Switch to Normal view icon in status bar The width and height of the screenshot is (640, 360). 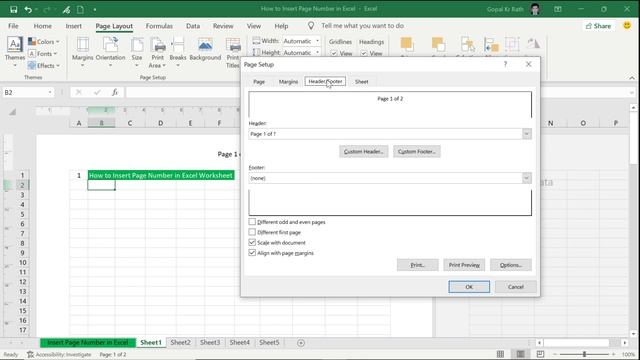pyautogui.click(x=500, y=354)
